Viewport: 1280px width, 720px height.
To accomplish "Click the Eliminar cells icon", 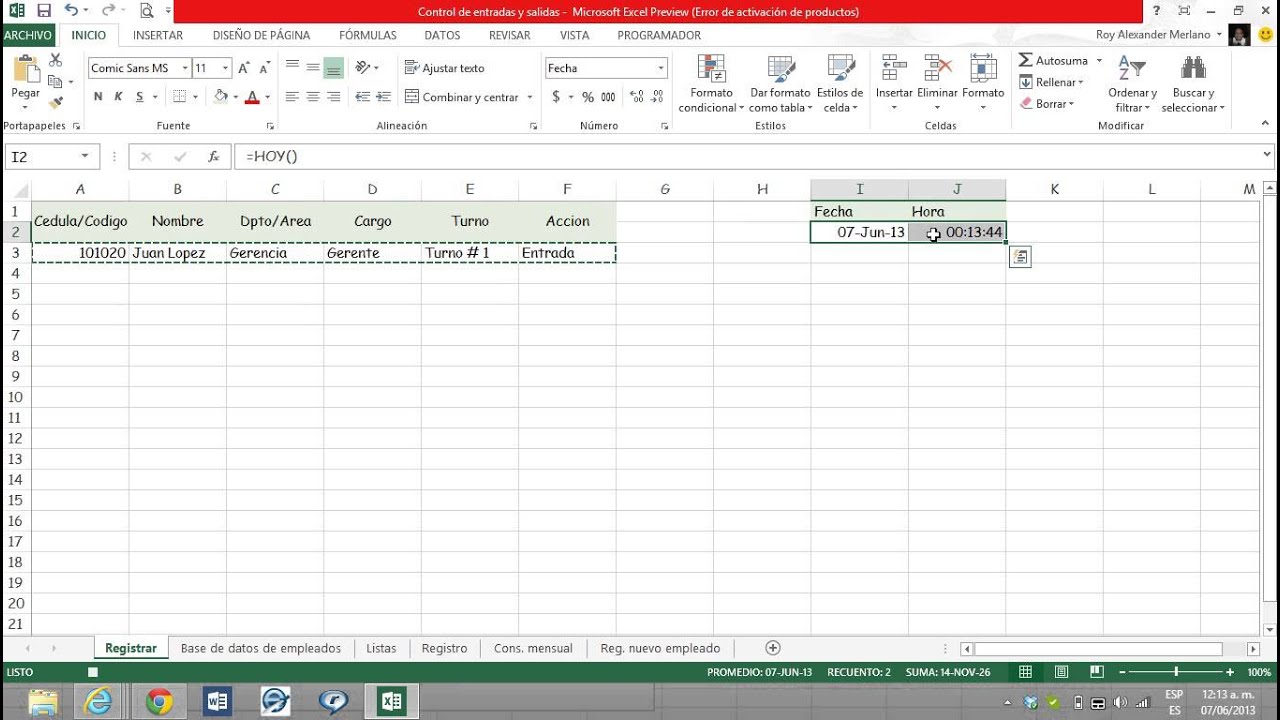I will coord(937,69).
